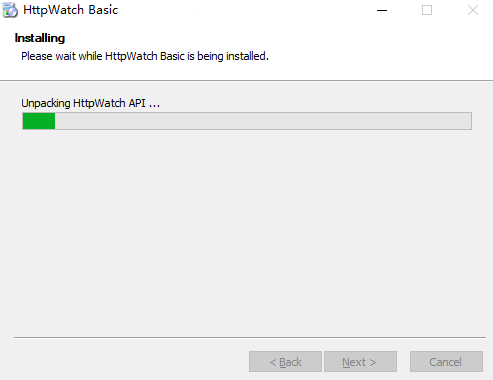
Task: Close the HttpWatch Basic installer window
Action: click(x=473, y=10)
